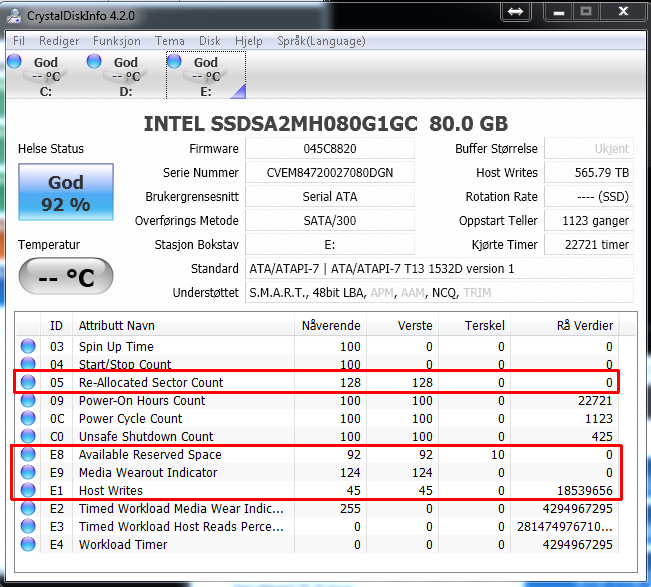The height and width of the screenshot is (587, 651).
Task: Click the CrystalDiskInfo title bar app icon
Action: (14, 15)
